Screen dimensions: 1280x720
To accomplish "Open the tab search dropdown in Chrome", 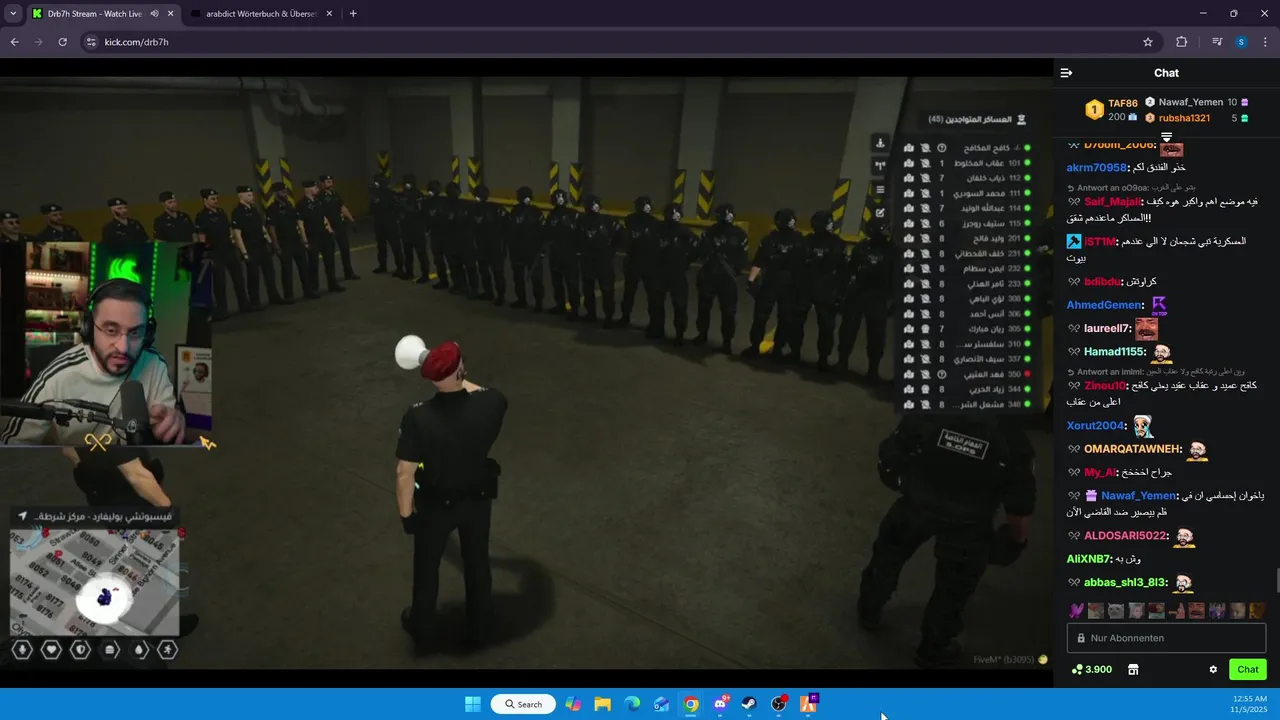I will [x=13, y=14].
